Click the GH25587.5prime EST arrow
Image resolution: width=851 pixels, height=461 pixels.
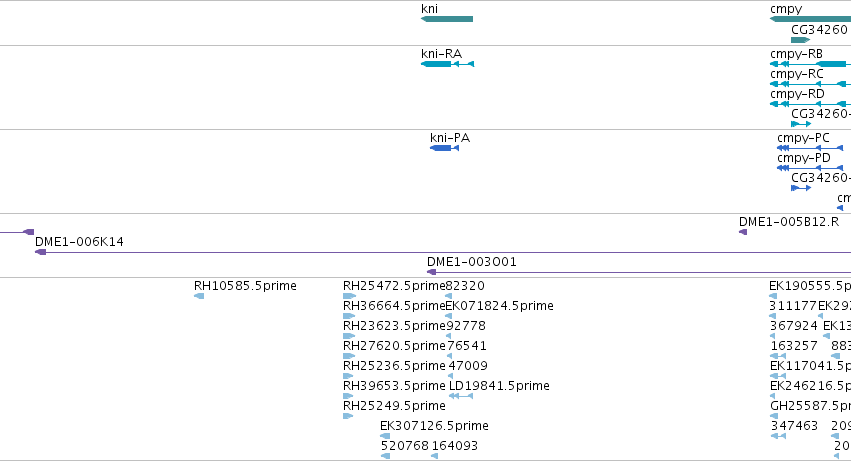[x=774, y=416]
